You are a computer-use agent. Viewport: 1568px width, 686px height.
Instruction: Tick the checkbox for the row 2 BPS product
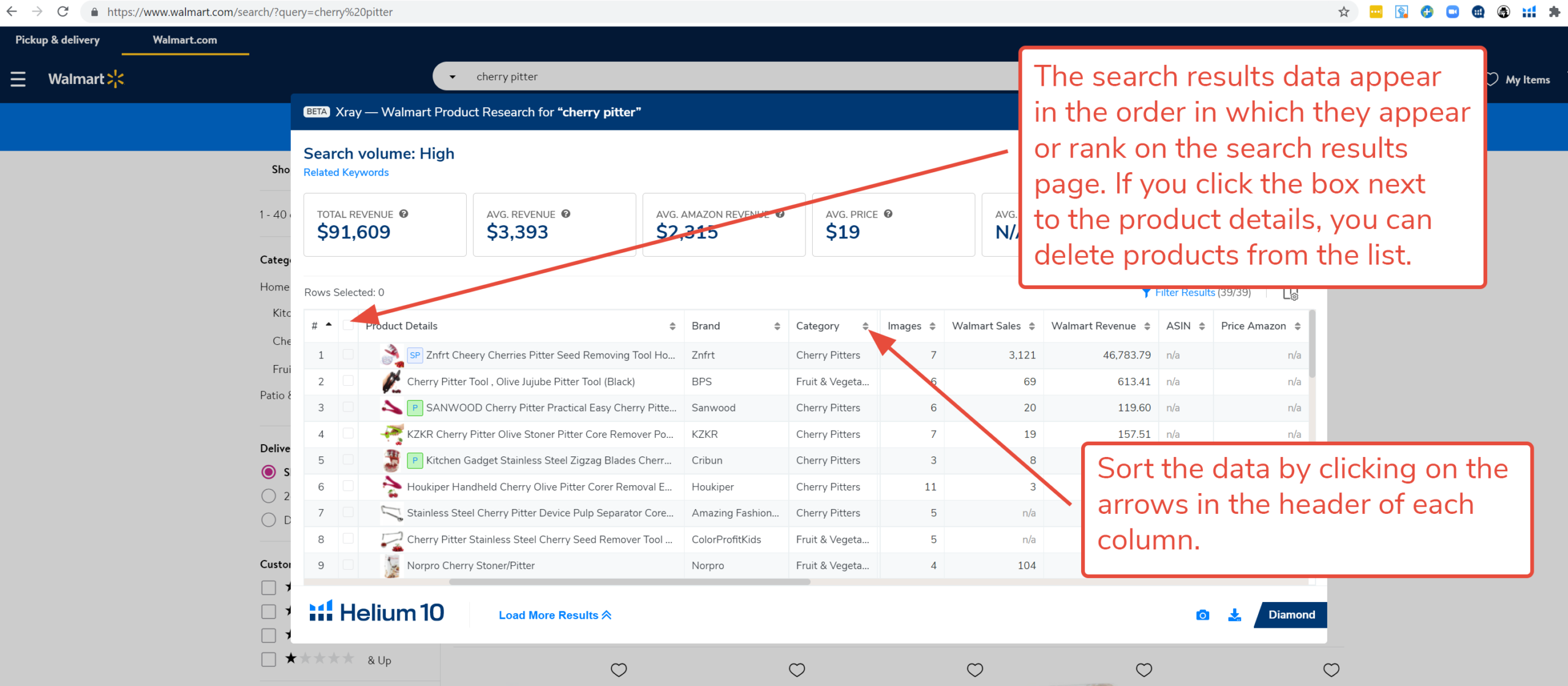(x=348, y=381)
